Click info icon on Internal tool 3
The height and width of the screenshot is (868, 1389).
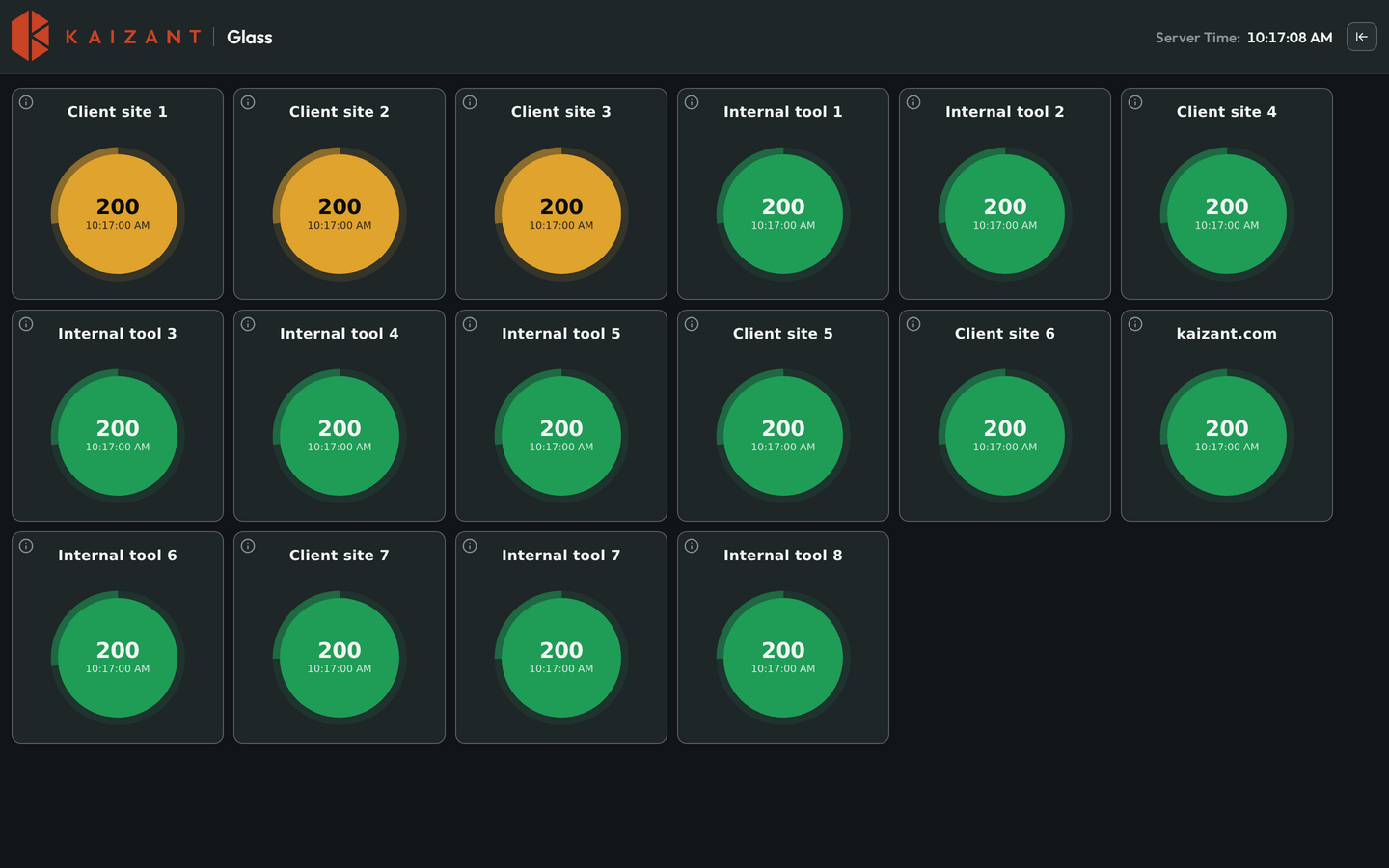coord(26,324)
